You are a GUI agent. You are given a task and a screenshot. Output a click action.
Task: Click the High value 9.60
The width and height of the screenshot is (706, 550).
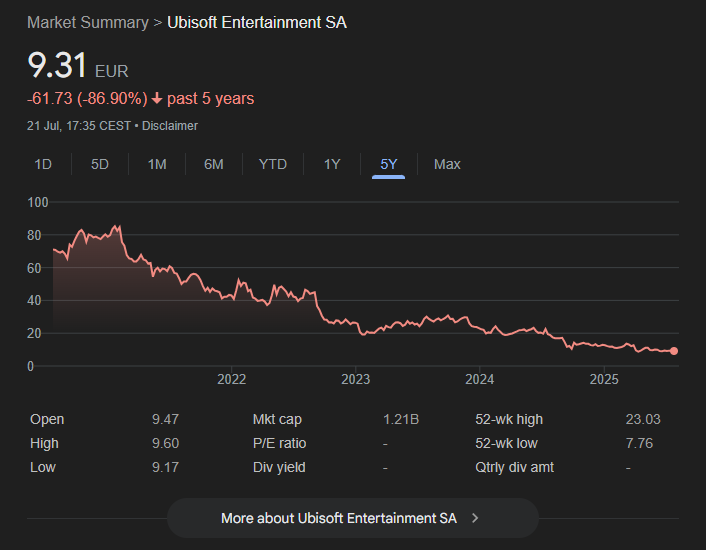tap(165, 443)
